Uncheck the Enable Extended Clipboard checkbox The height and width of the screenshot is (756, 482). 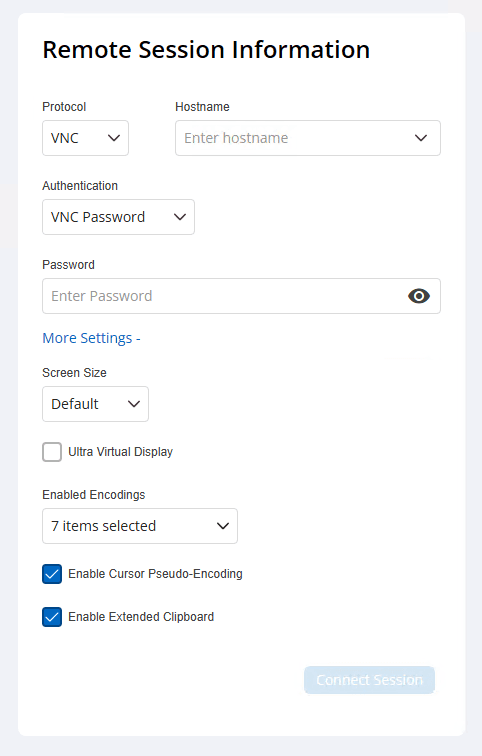[52, 617]
